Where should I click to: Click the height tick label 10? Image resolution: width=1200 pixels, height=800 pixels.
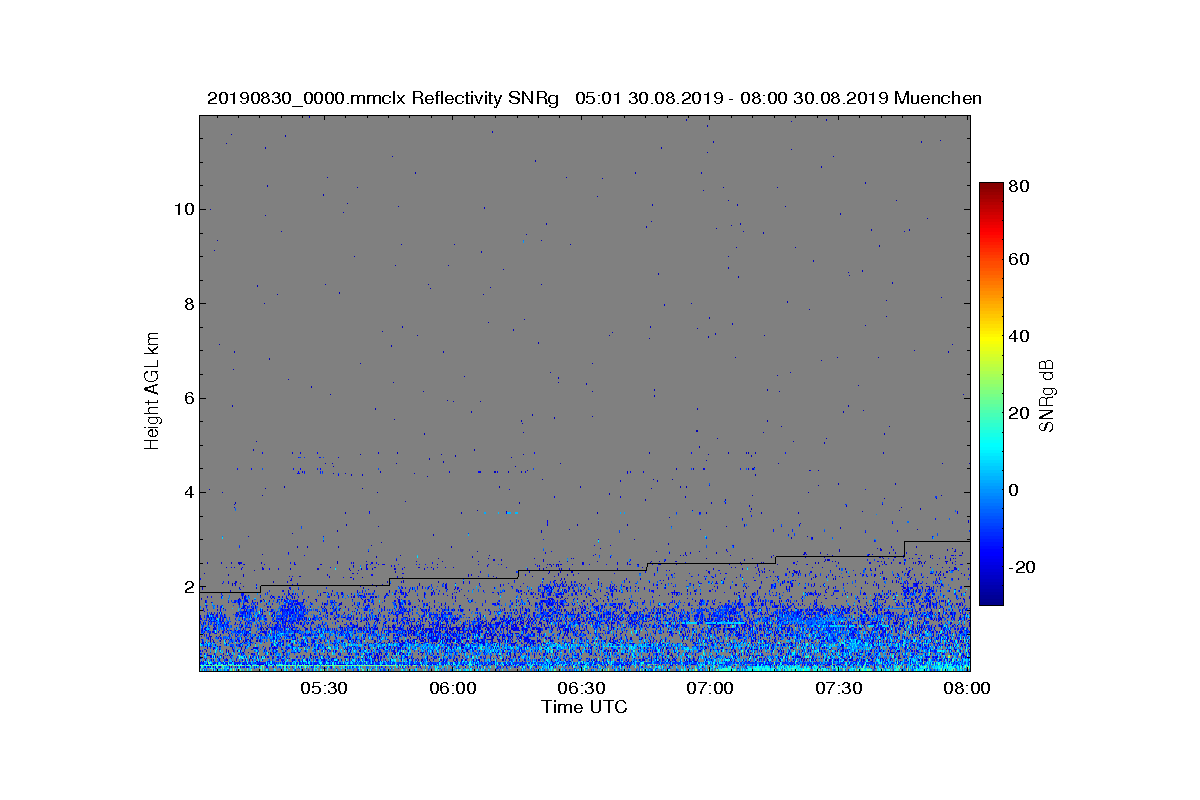(183, 209)
